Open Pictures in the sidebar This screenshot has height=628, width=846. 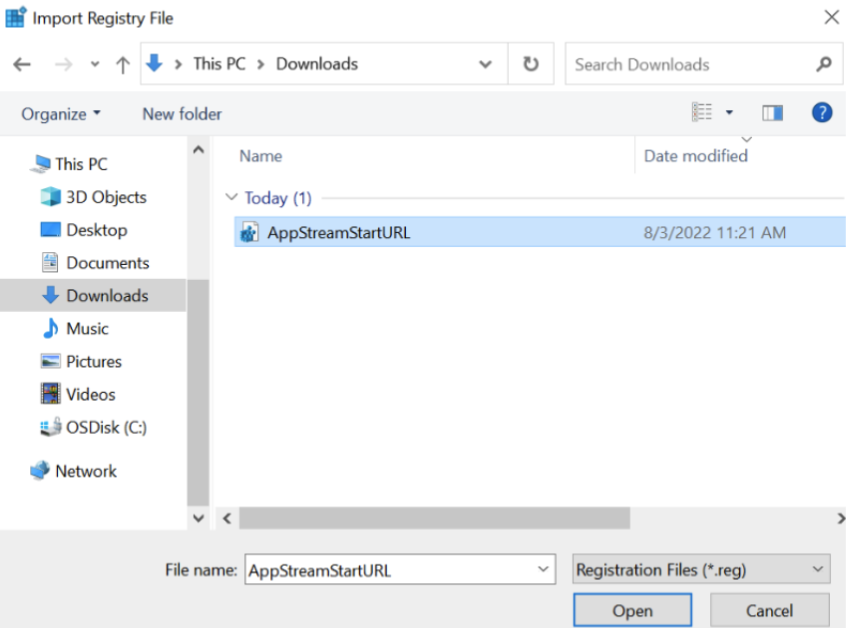[93, 361]
